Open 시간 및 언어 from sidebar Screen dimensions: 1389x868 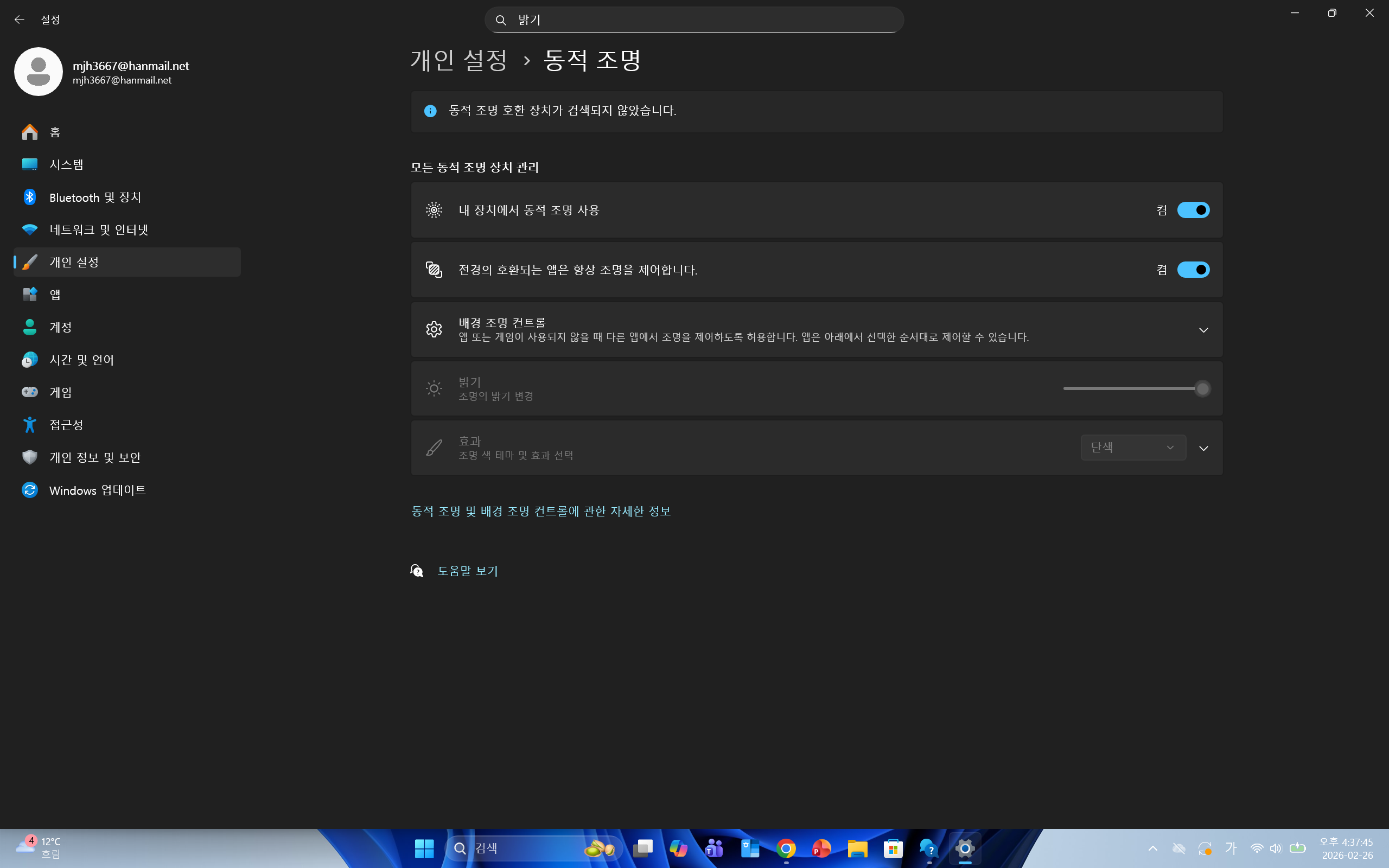[x=81, y=360]
